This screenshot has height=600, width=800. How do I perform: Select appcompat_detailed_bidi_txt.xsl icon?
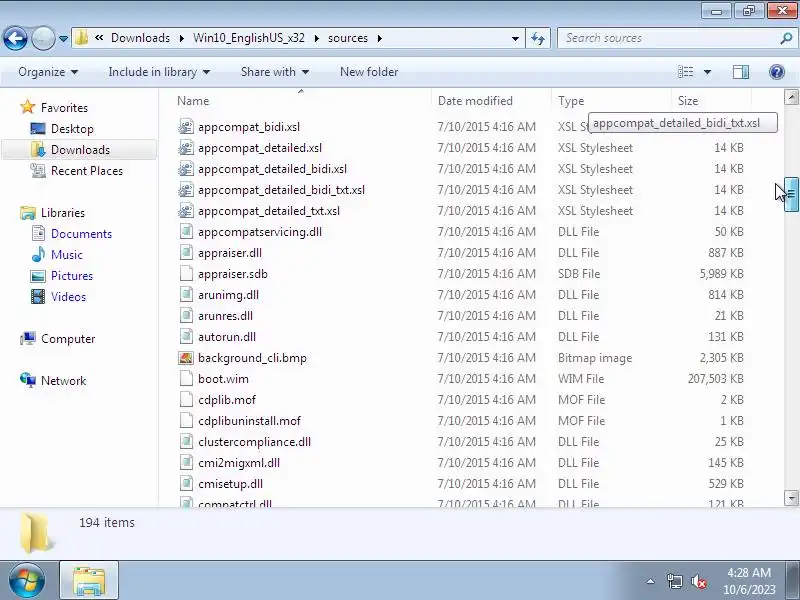pyautogui.click(x=186, y=190)
